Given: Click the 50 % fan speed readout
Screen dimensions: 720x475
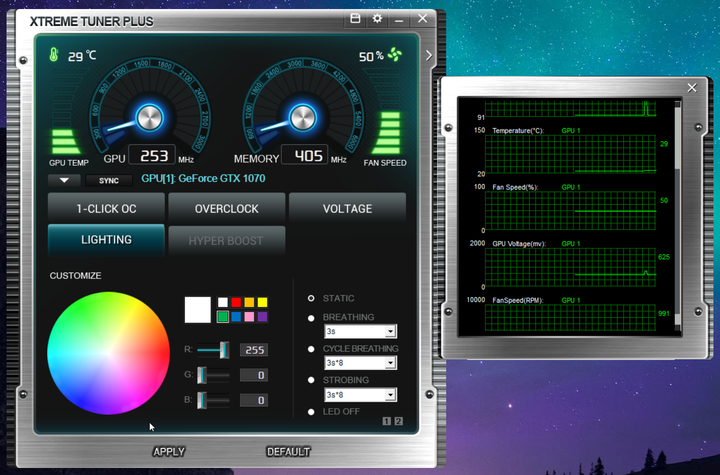Looking at the screenshot, I should tap(371, 56).
